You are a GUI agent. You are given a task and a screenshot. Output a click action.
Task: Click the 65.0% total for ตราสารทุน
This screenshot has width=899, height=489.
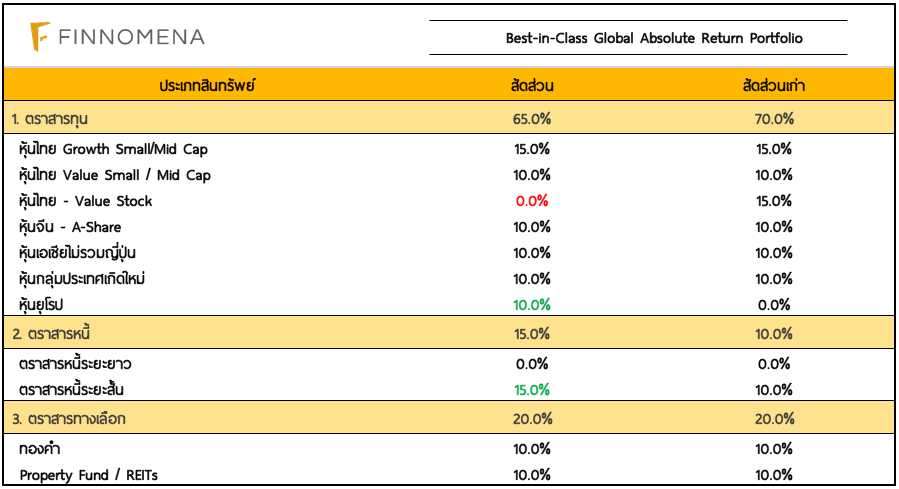click(x=532, y=119)
